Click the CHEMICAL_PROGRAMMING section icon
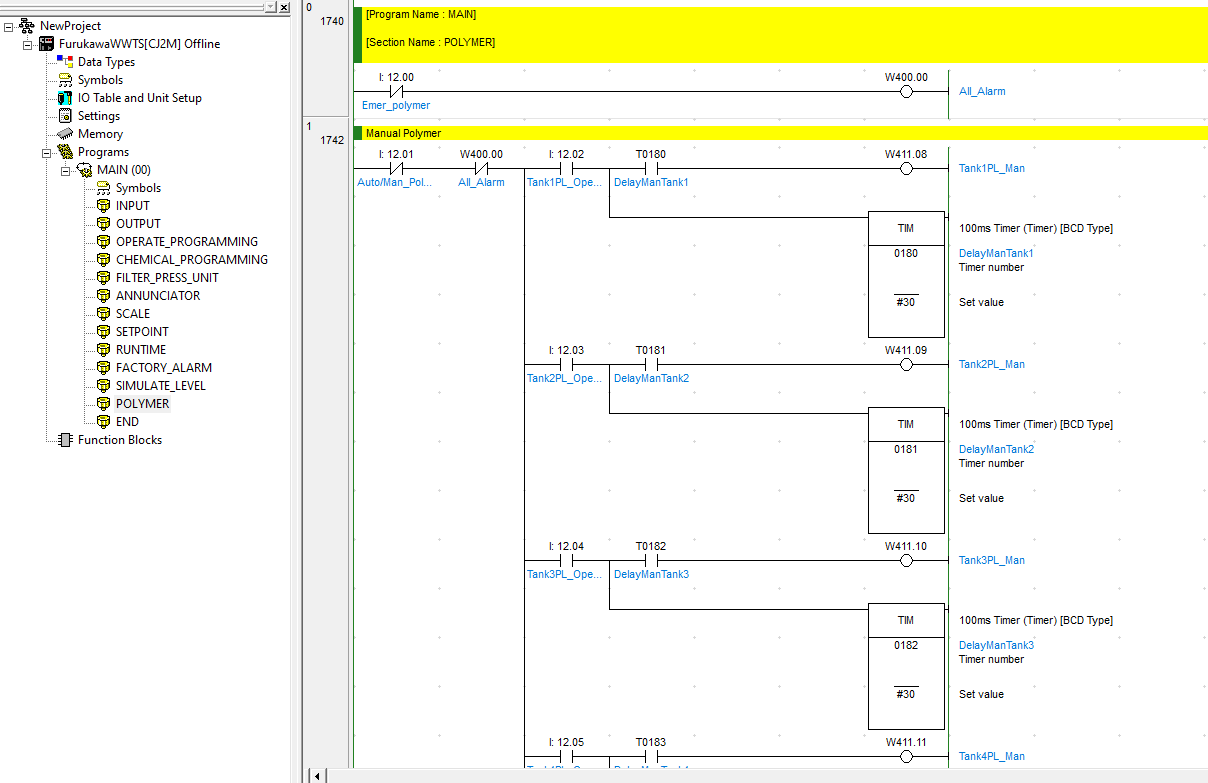This screenshot has width=1208, height=783. [x=103, y=260]
